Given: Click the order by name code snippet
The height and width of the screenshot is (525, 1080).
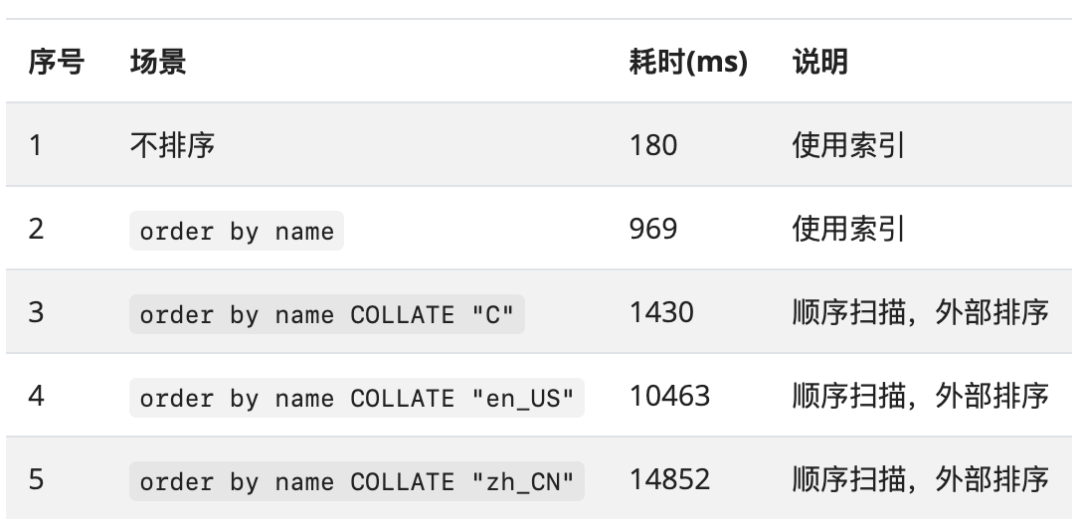Looking at the screenshot, I should click(236, 231).
